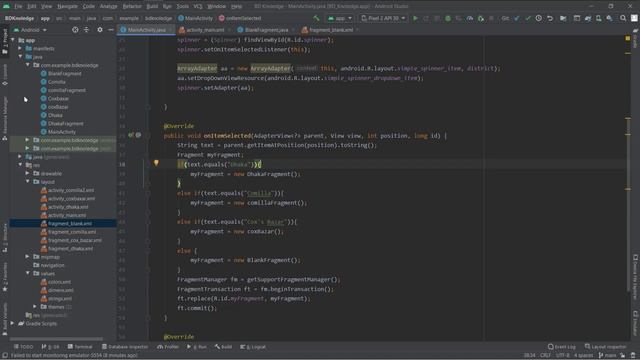Image resolution: width=640 pixels, height=360 pixels.
Task: Toggle the code fold marker beside else block
Action: (148, 250)
